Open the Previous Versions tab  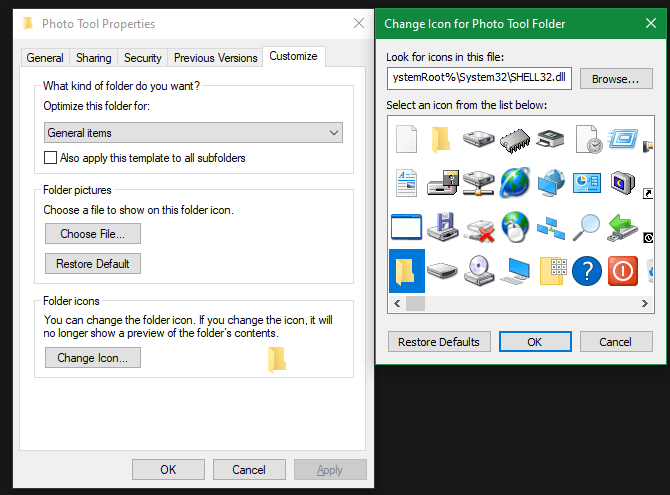point(215,58)
